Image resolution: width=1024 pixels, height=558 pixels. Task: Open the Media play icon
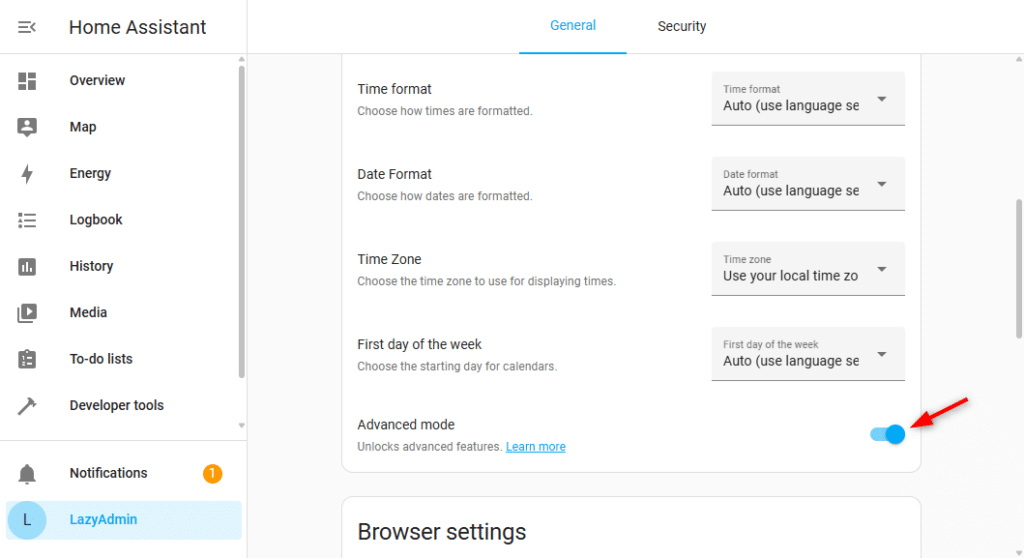coord(27,313)
